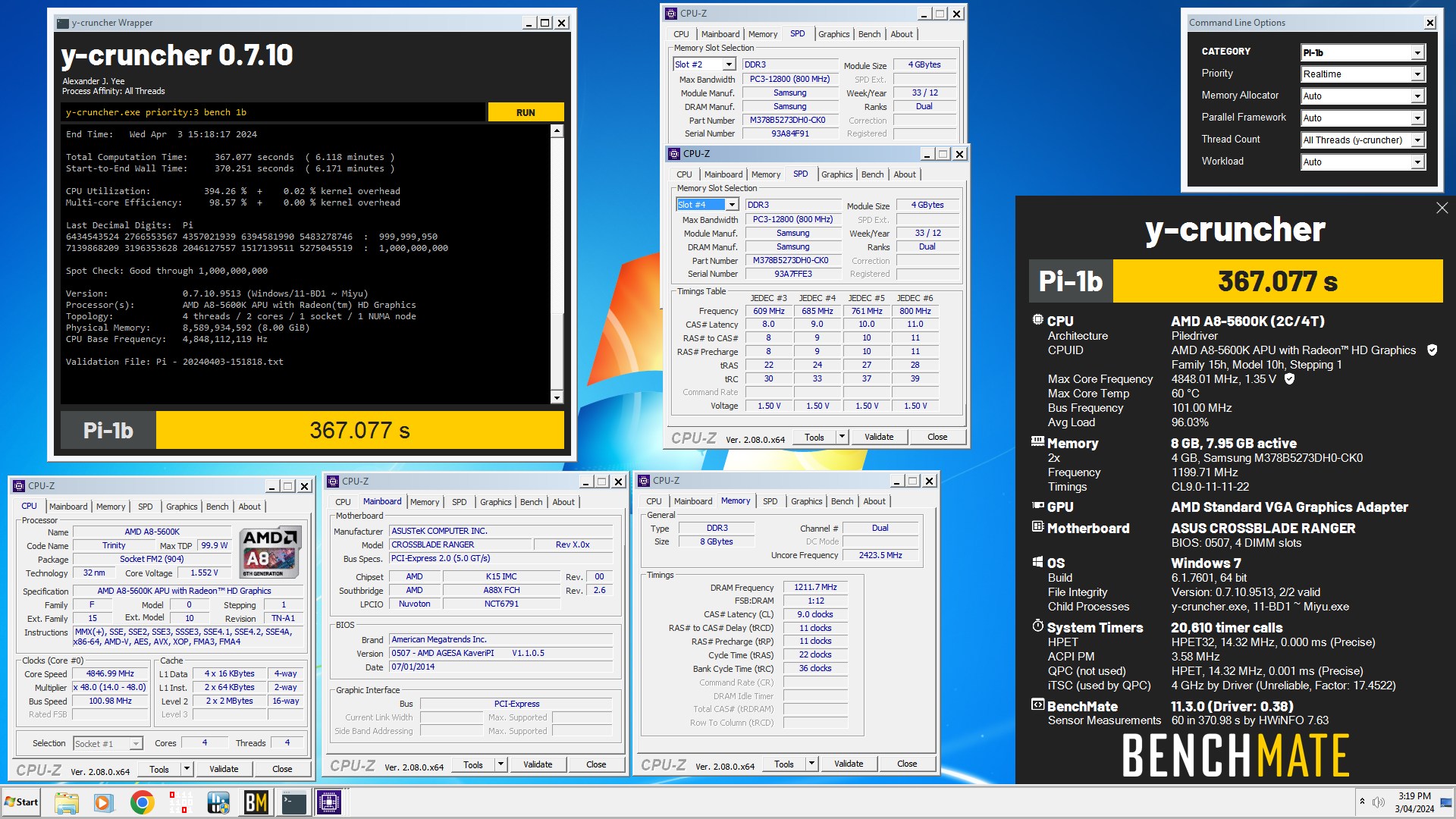Show hidden system tray icons
Screen dimensions: 1456x819
(1362, 802)
